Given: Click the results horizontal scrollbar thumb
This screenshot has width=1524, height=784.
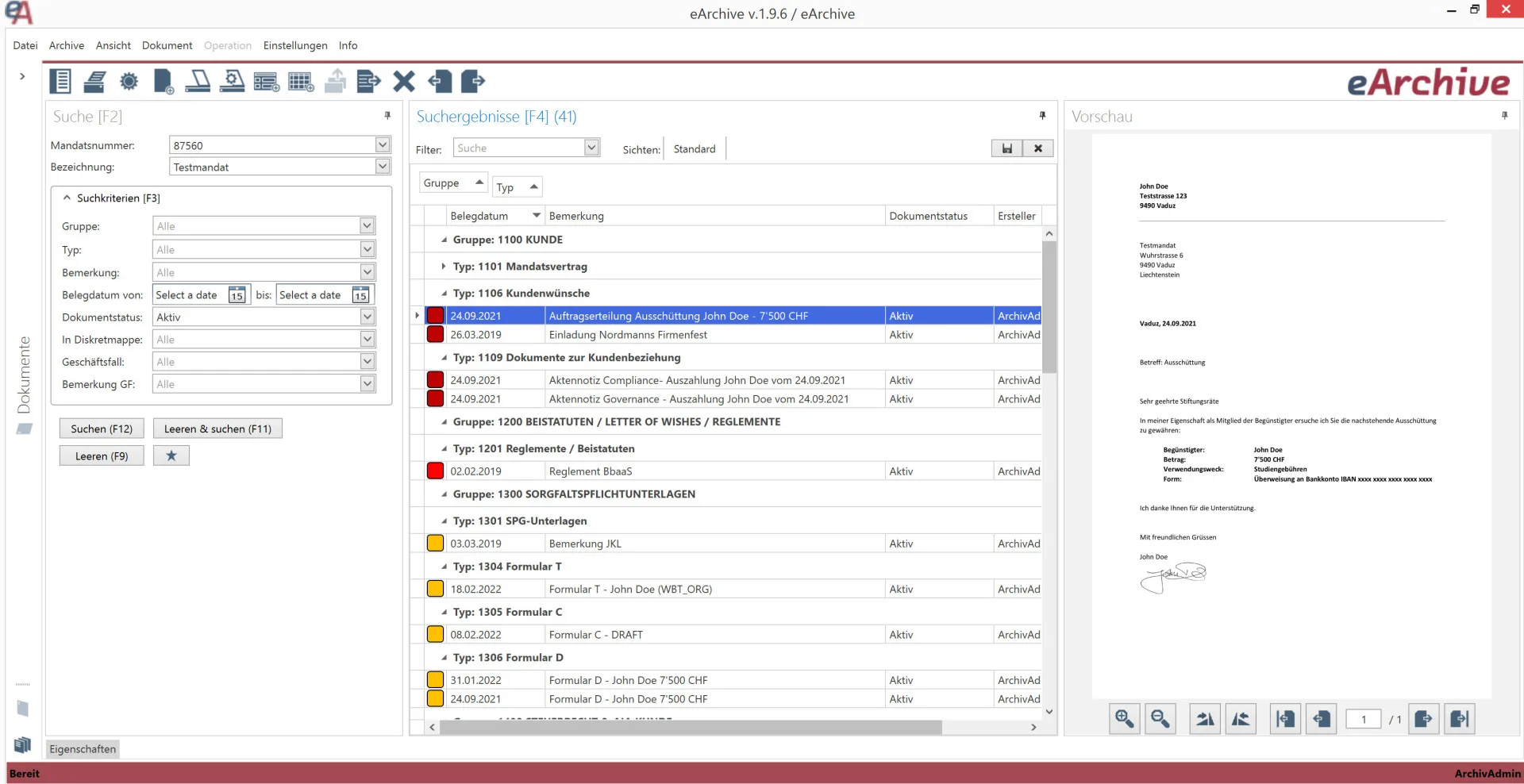Looking at the screenshot, I should tap(691, 727).
